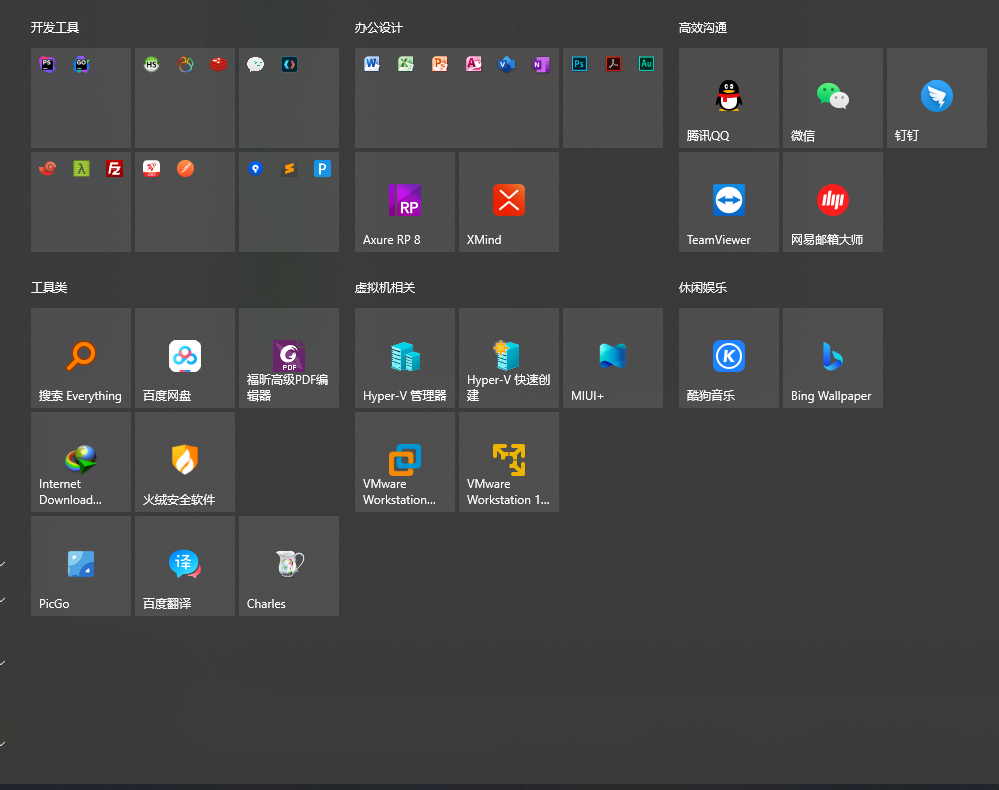999x790 pixels.
Task: Click the orange Postman icon
Action: pos(185,168)
